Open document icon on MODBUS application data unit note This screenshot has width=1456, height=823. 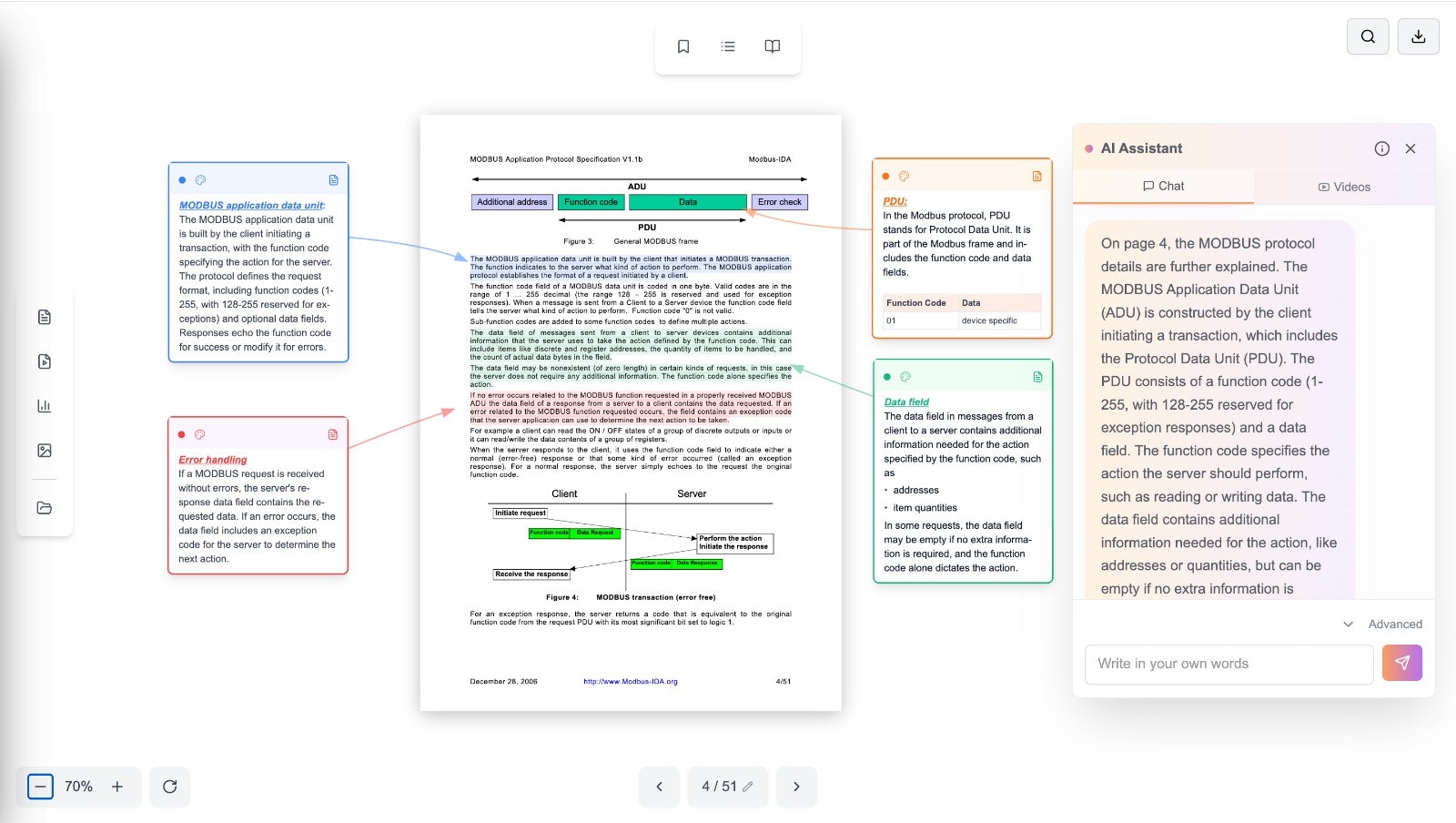pyautogui.click(x=334, y=180)
